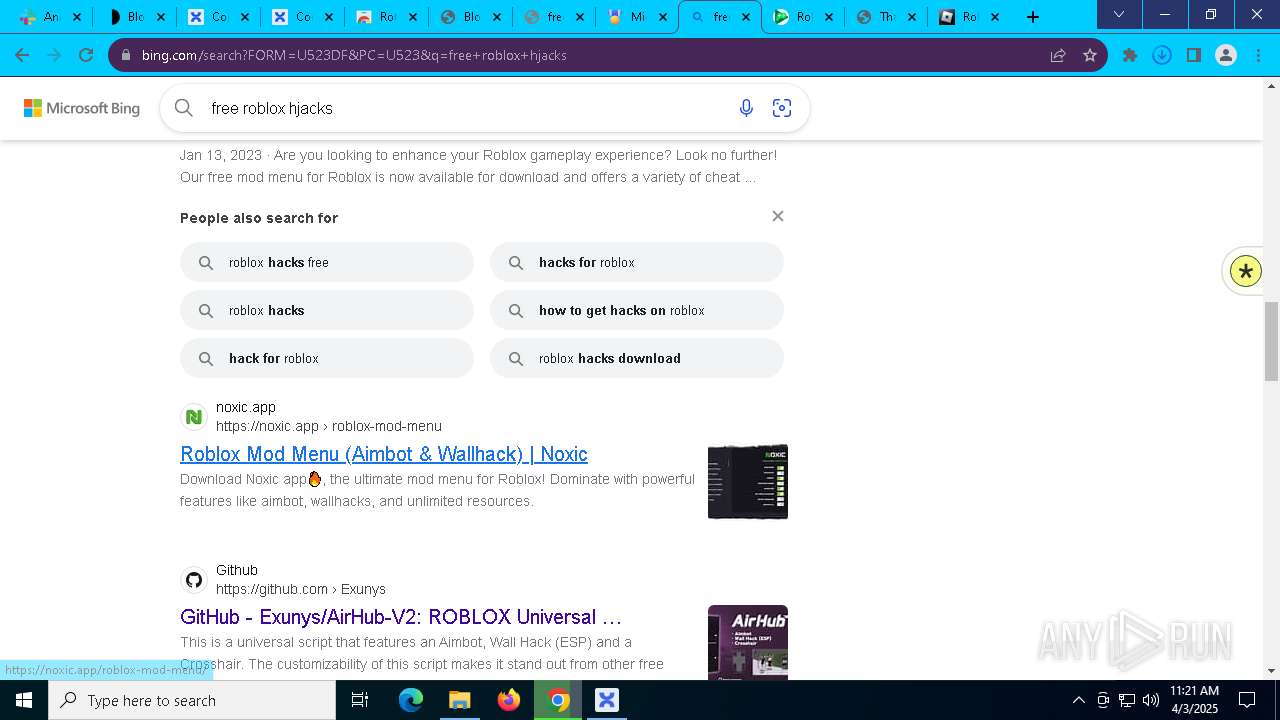The width and height of the screenshot is (1280, 720).
Task: Open Task View on the taskbar
Action: tap(360, 700)
